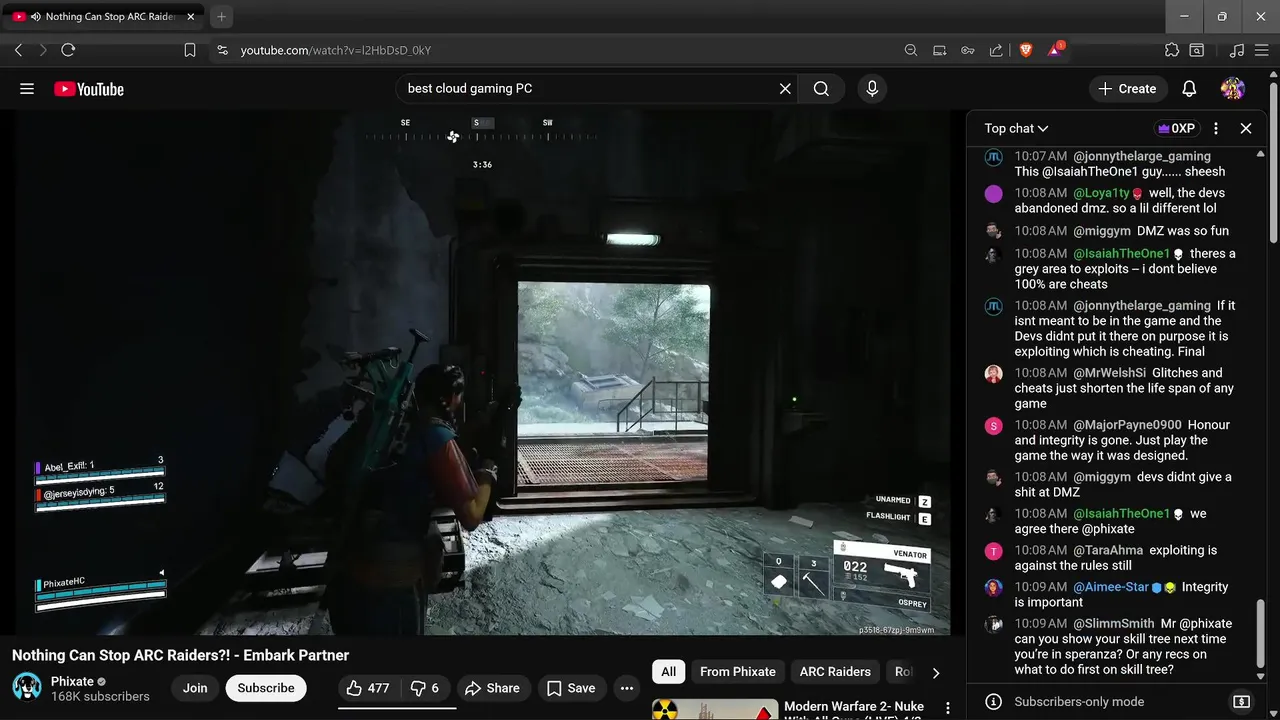Open the account avatar menu
Screen dimensions: 1280x720
(x=1233, y=89)
